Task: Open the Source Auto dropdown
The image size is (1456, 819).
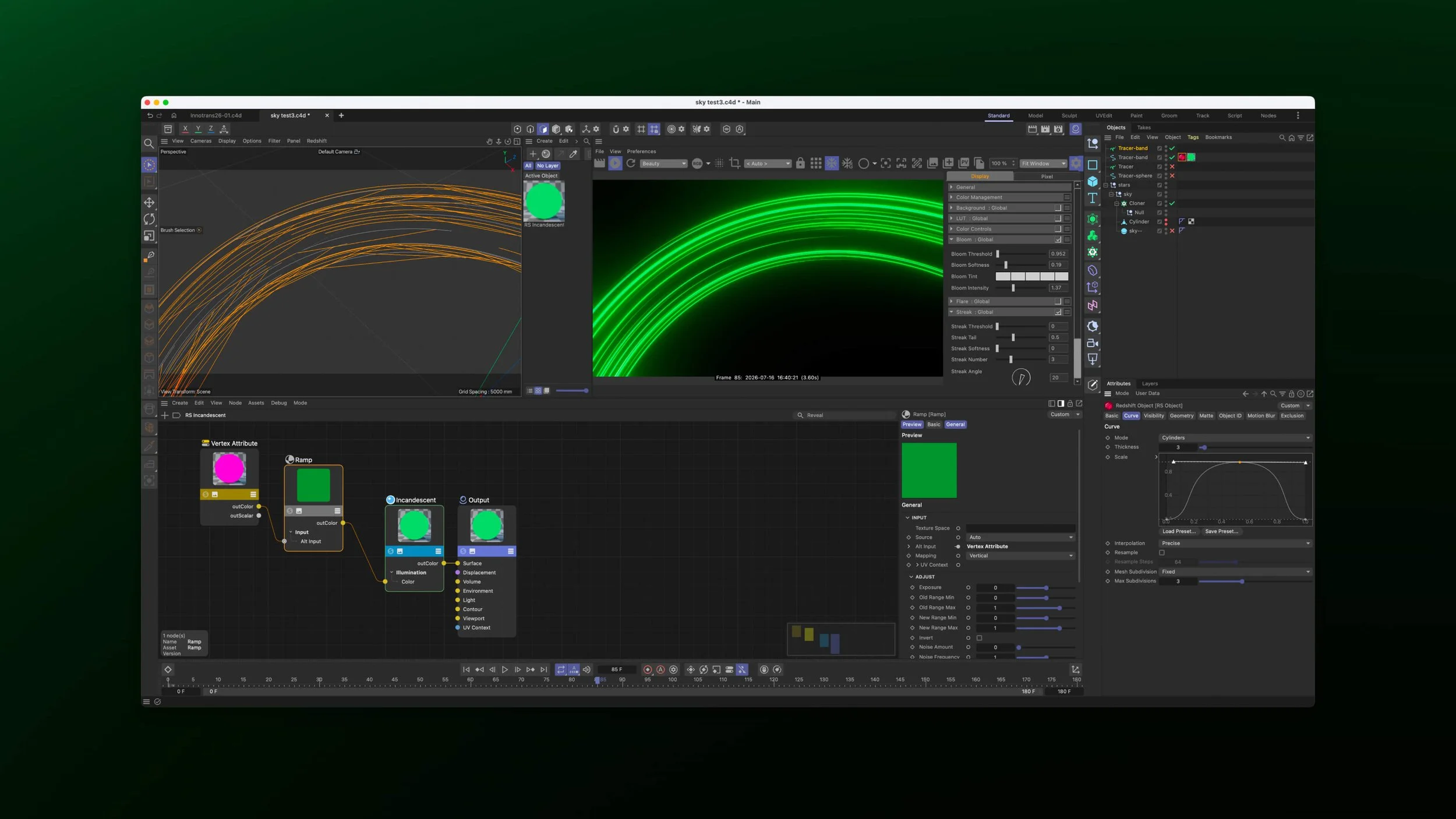Action: (1020, 538)
